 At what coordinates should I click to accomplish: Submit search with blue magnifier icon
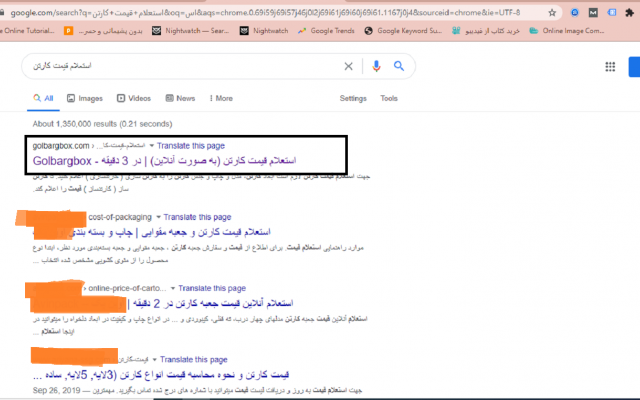(x=399, y=66)
